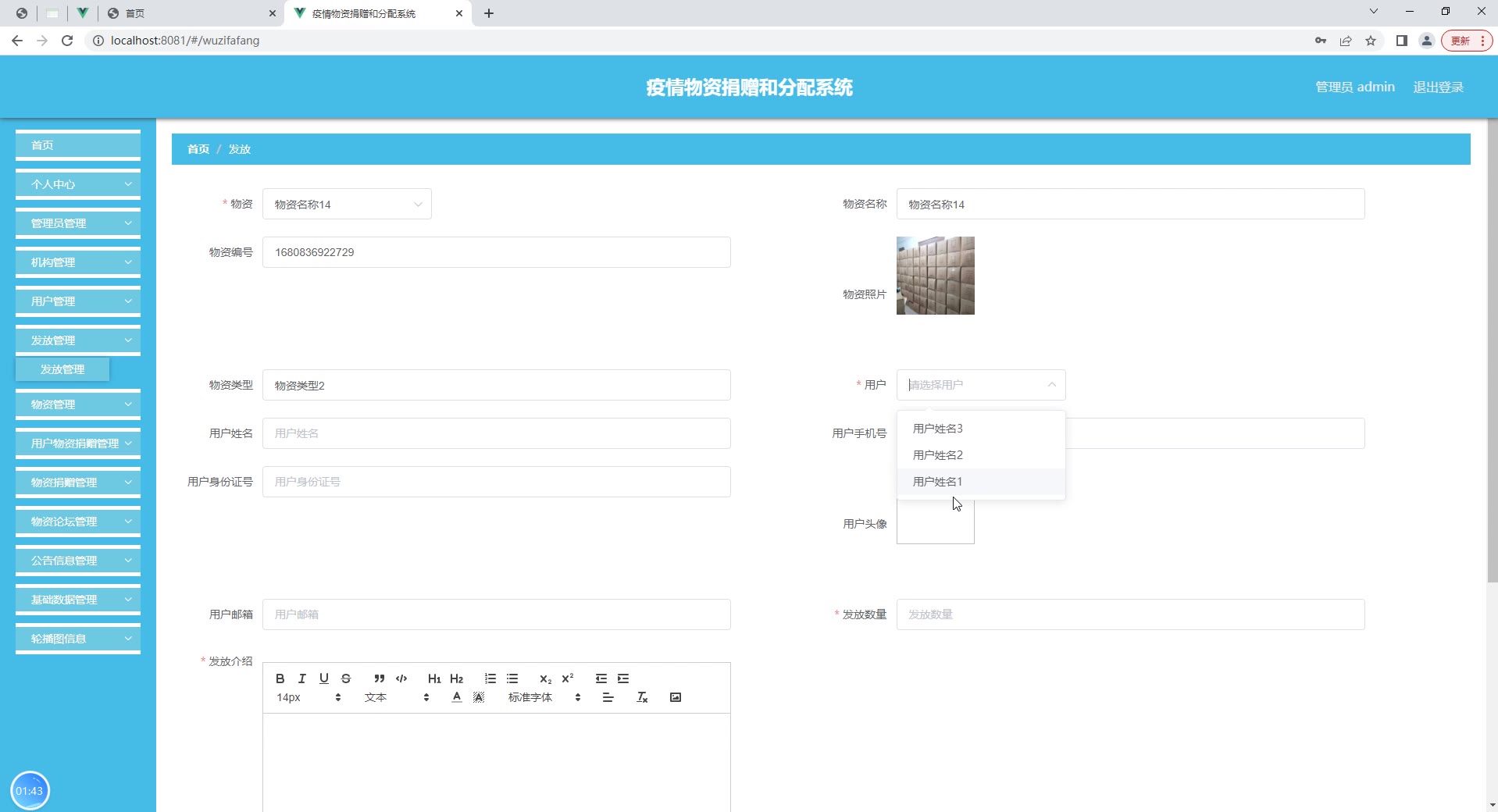Click into the 用户邮箱 input field
Viewport: 1498px width, 812px height.
497,614
